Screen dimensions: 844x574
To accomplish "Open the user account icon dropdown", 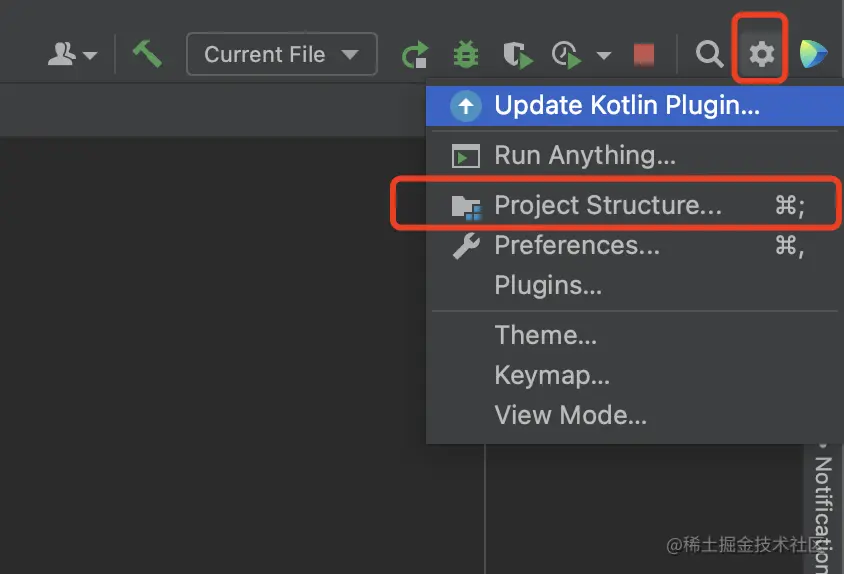I will coord(72,54).
